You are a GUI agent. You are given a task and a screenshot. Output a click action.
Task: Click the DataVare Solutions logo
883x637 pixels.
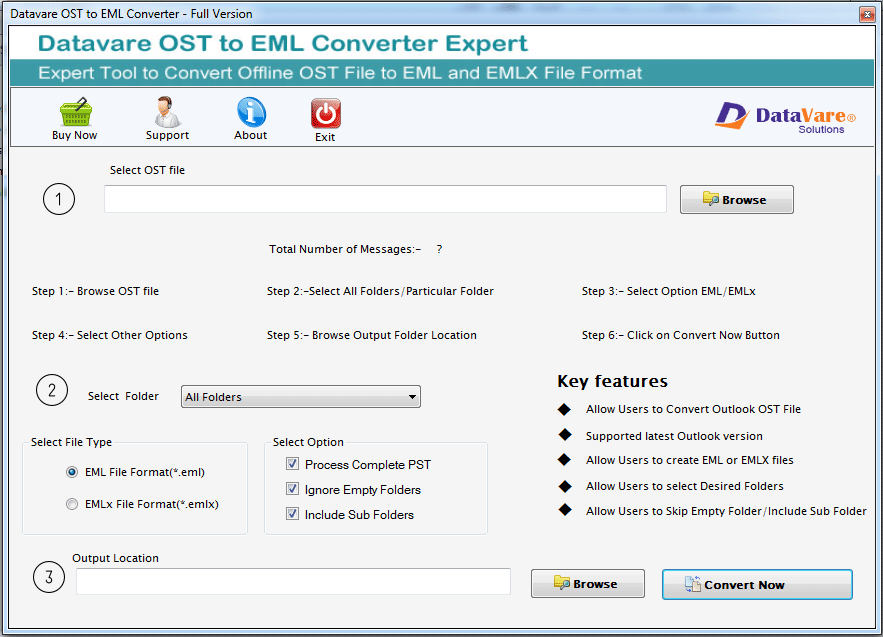point(784,118)
